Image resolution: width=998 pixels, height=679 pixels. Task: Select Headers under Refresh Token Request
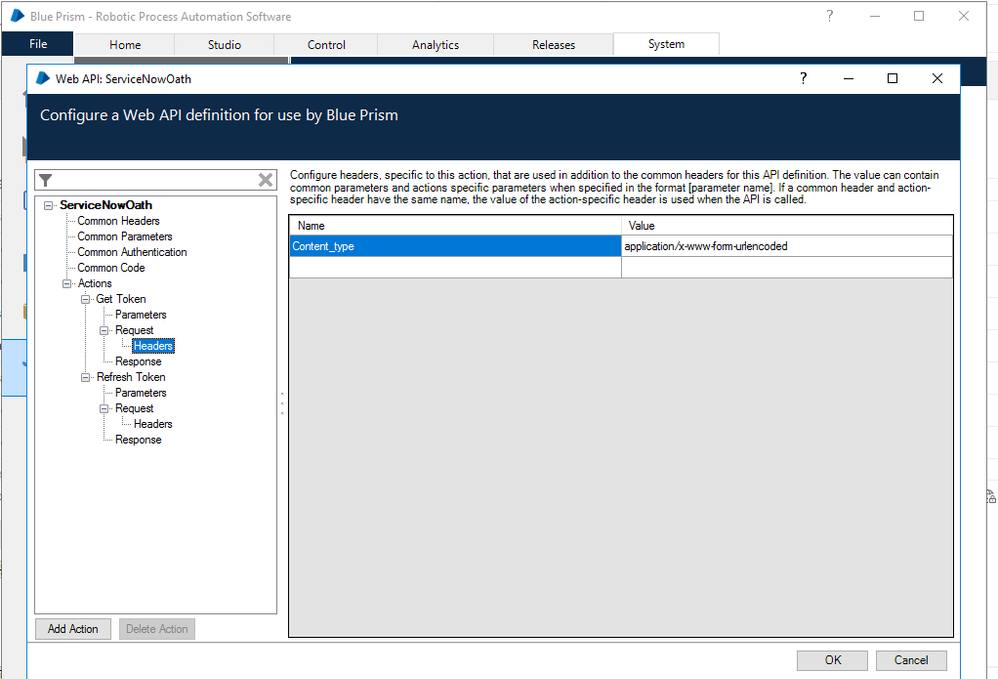pyautogui.click(x=153, y=424)
